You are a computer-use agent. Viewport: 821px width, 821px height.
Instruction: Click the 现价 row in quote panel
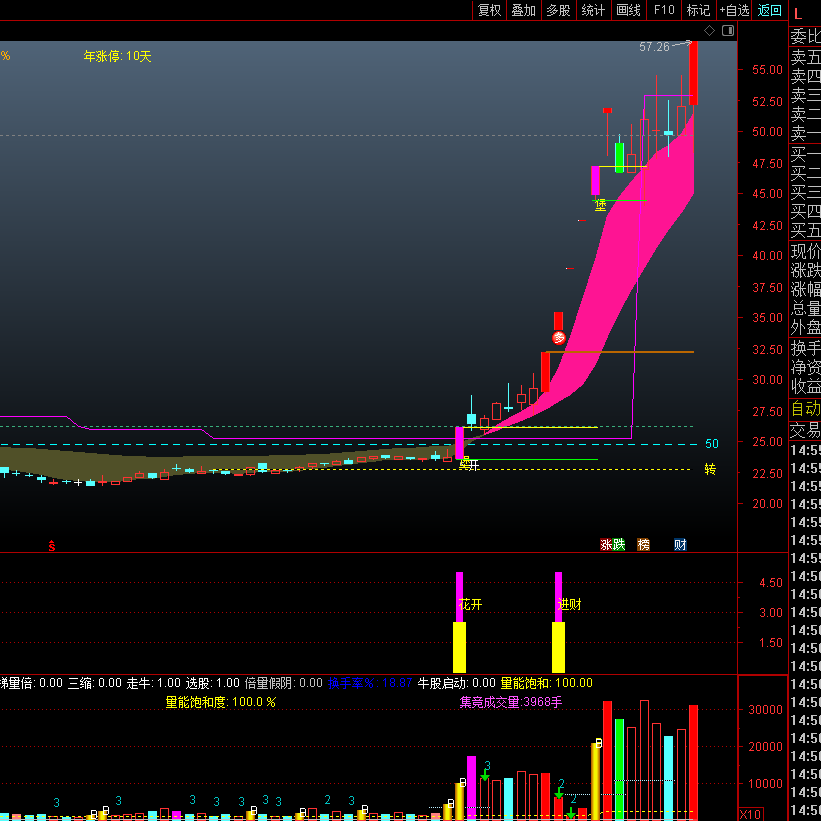pyautogui.click(x=805, y=251)
